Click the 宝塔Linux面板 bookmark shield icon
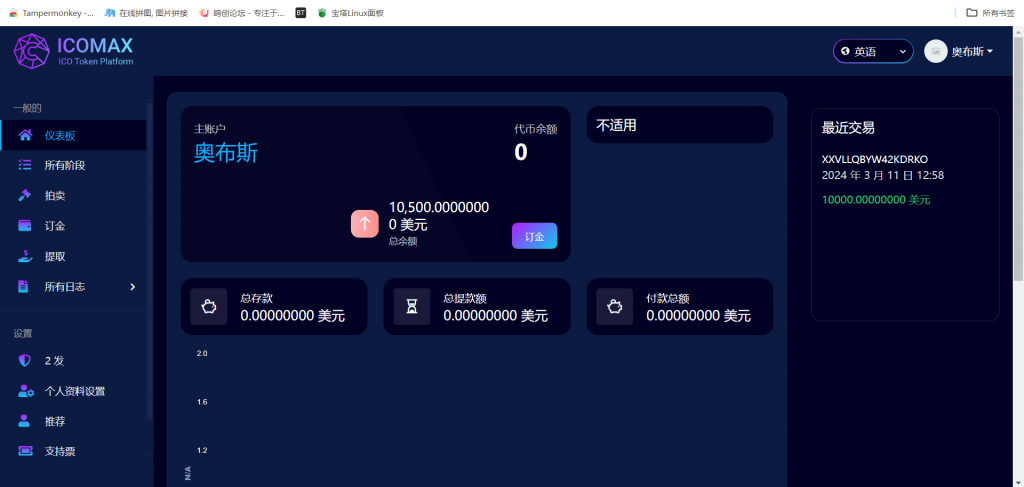 (x=321, y=12)
